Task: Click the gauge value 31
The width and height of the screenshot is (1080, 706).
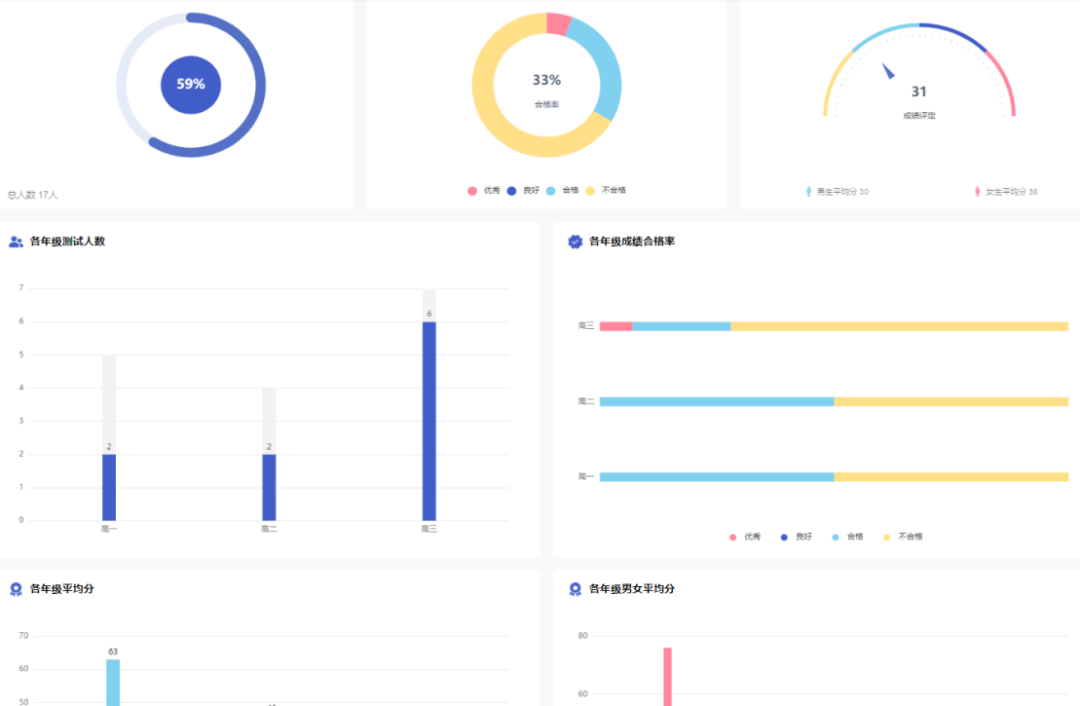Action: coord(919,92)
